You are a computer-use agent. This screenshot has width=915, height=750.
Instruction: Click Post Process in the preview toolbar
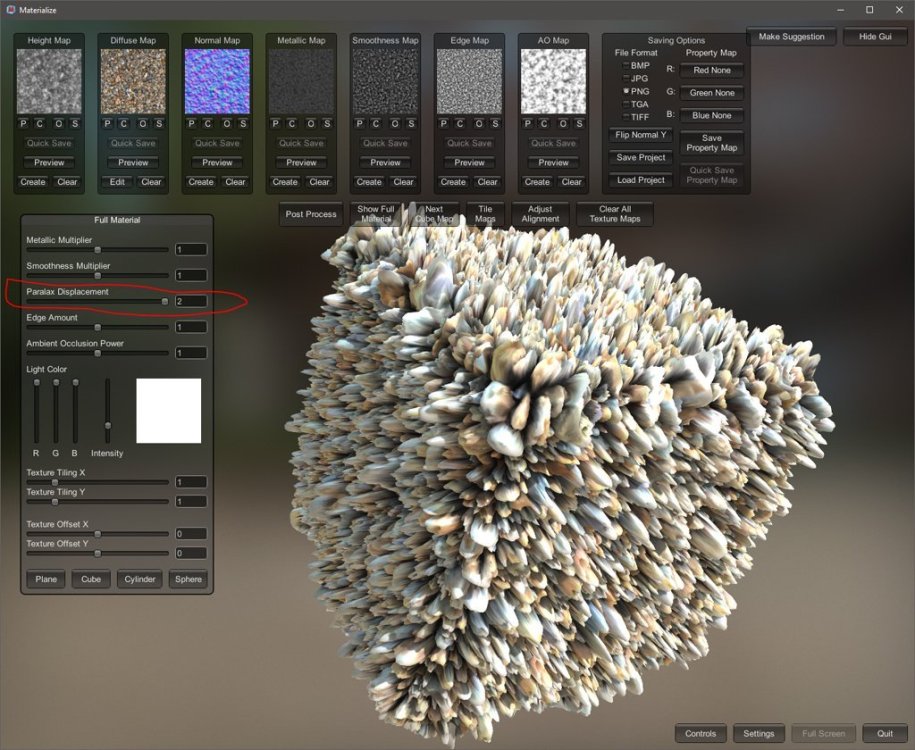(x=311, y=214)
